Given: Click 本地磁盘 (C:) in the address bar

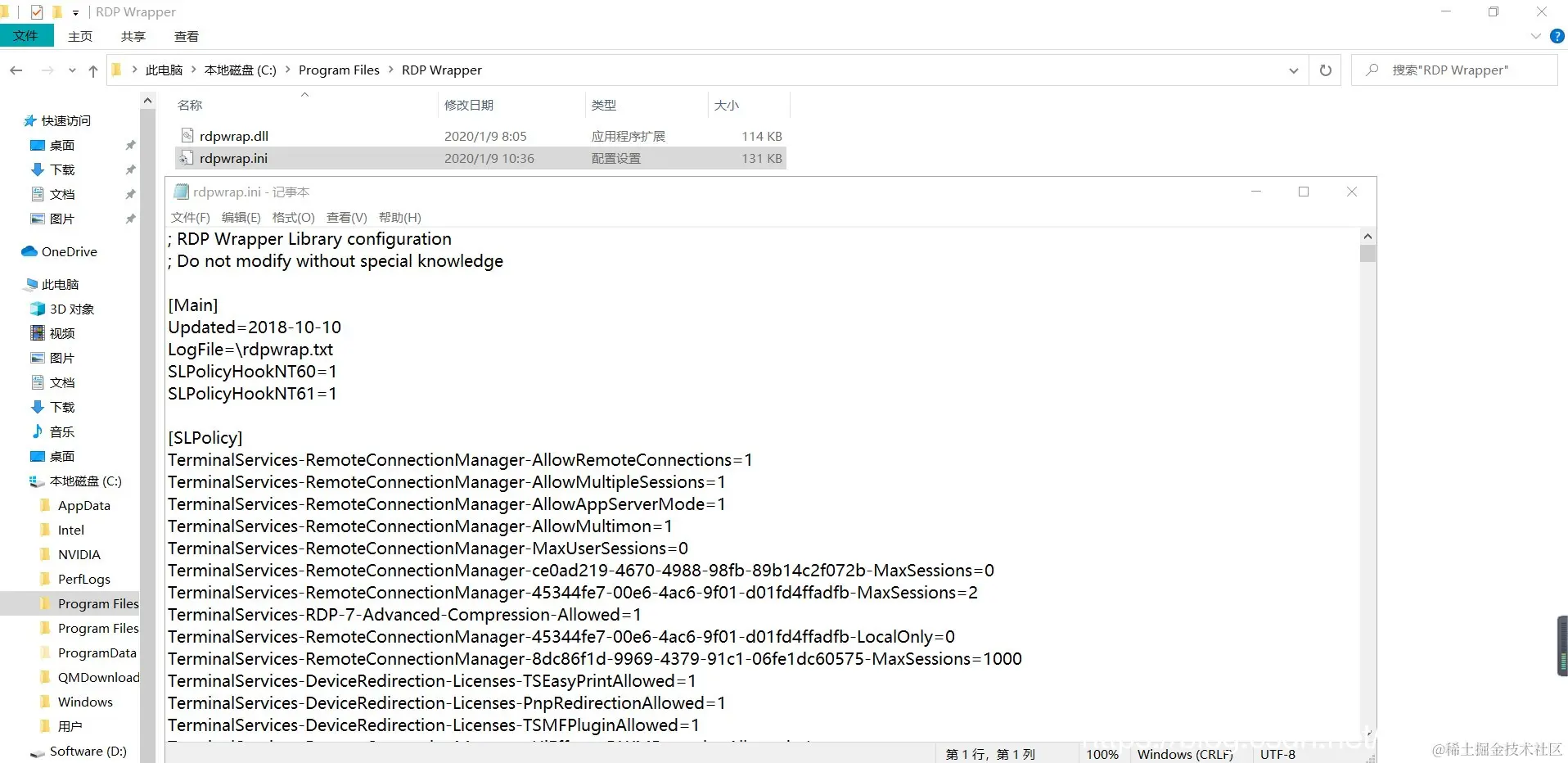Looking at the screenshot, I should (241, 70).
